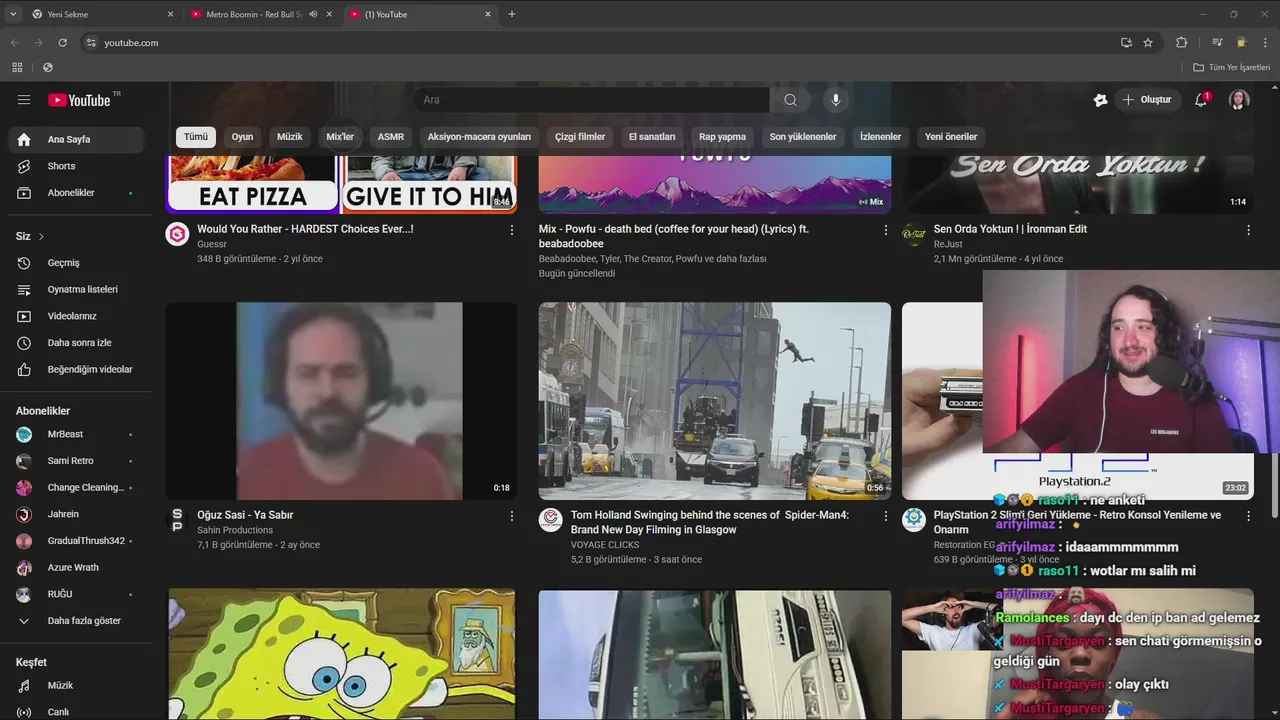Mute audio on Metro Boomin tab
Screen dimensions: 1280x720
coord(313,14)
